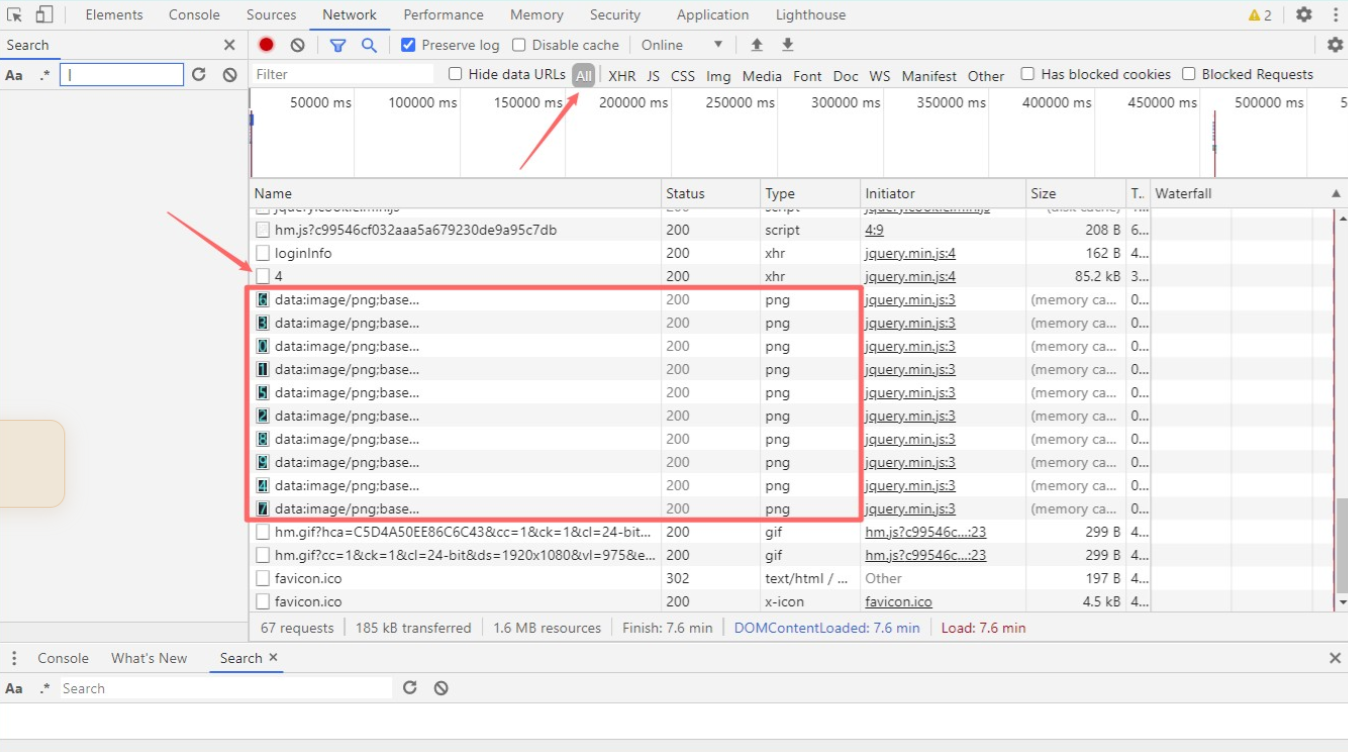Viewport: 1348px width, 752px height.
Task: Check Blocked Requests
Action: (x=1189, y=74)
